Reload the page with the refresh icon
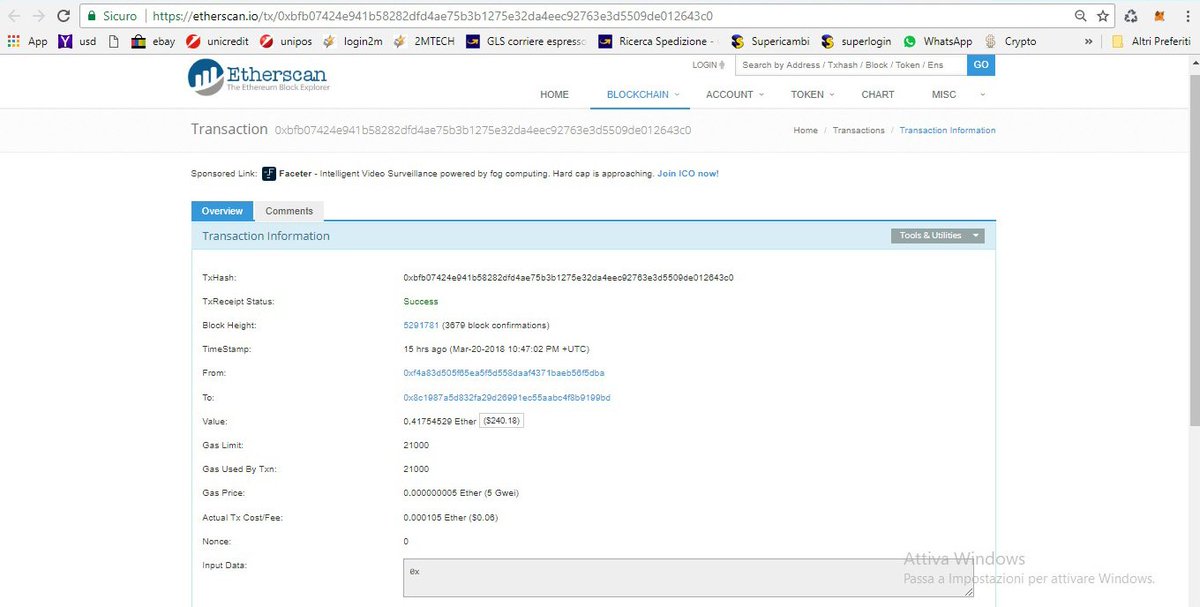The height and width of the screenshot is (607, 1200). (x=63, y=16)
